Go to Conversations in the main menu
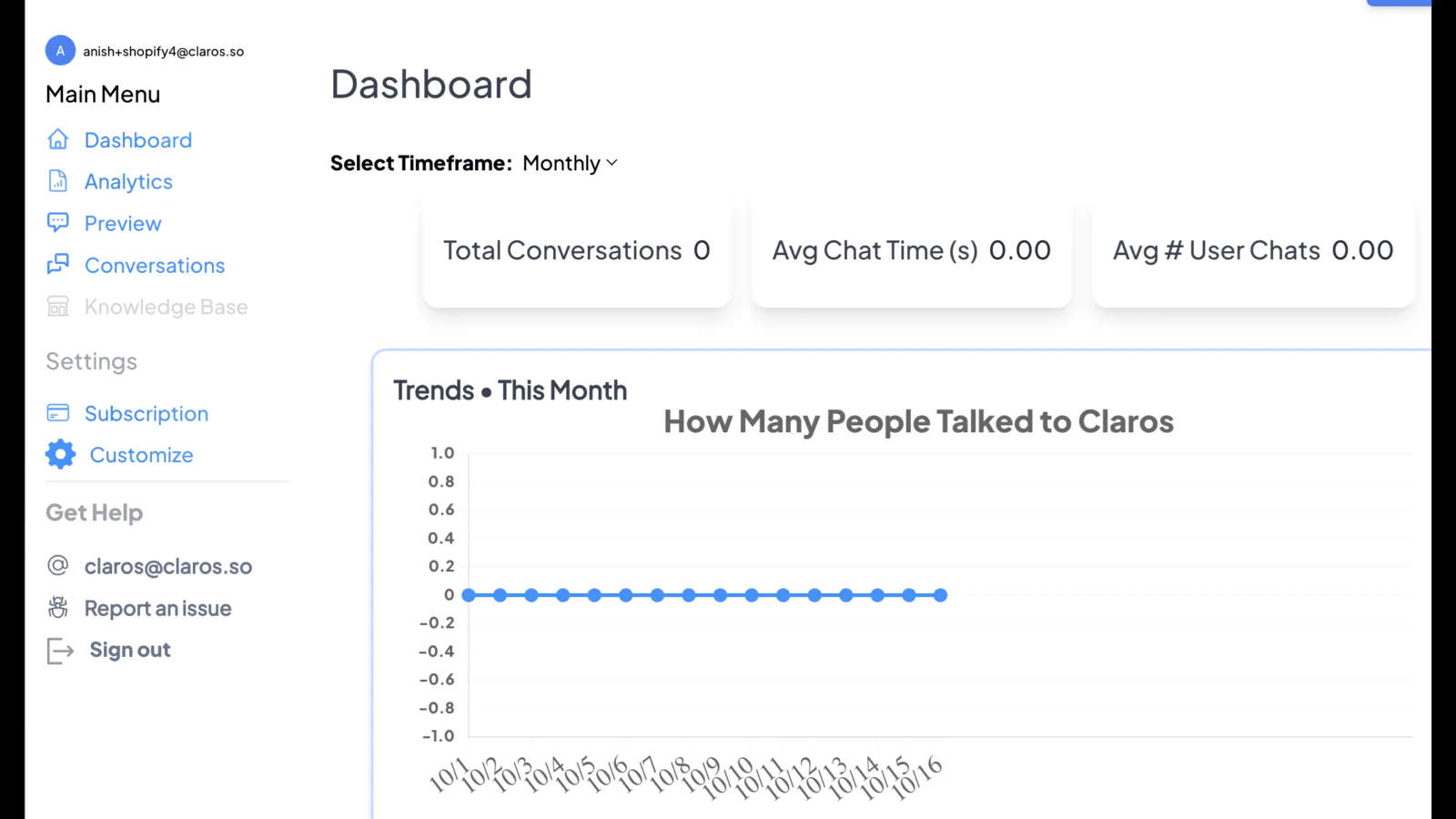Image resolution: width=1456 pixels, height=819 pixels. [x=155, y=266]
